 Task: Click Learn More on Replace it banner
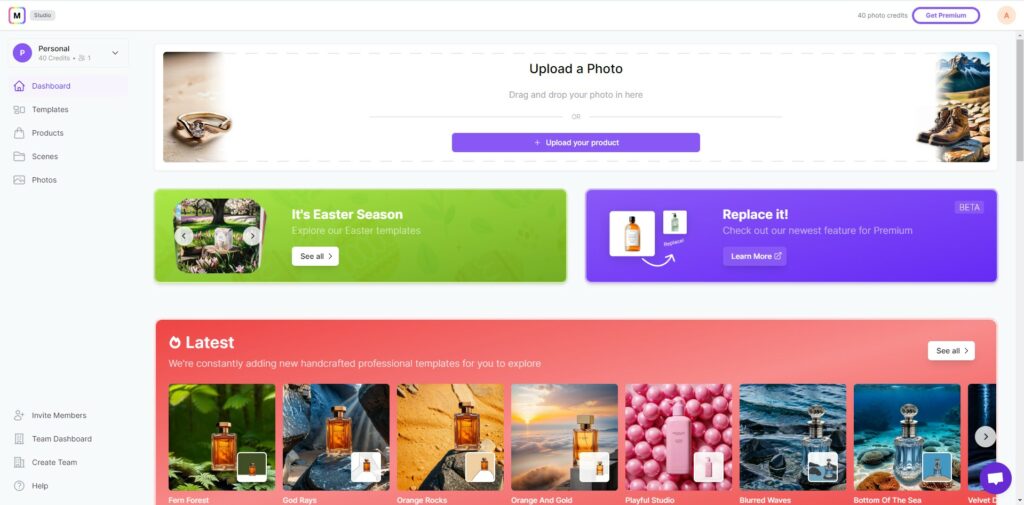point(754,256)
